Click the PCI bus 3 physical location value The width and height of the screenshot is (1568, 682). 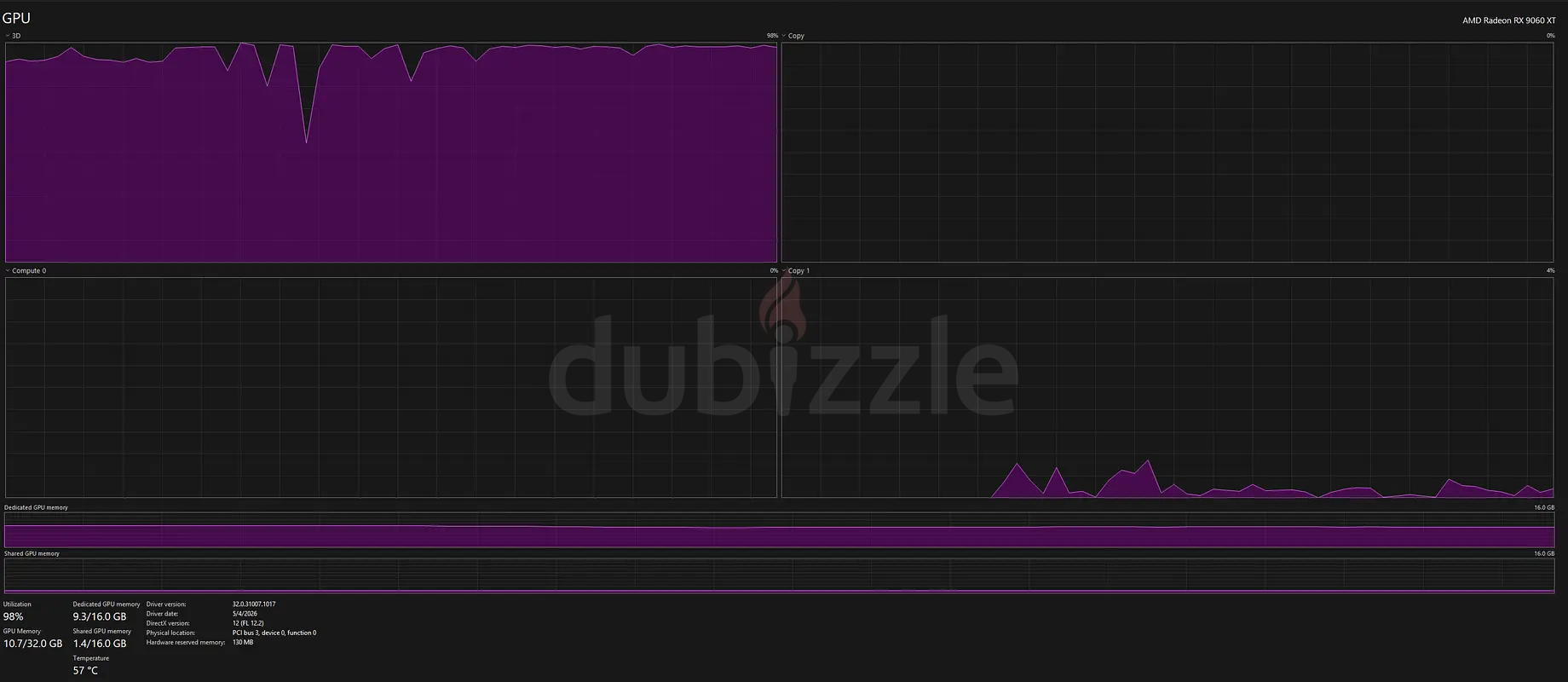click(274, 633)
